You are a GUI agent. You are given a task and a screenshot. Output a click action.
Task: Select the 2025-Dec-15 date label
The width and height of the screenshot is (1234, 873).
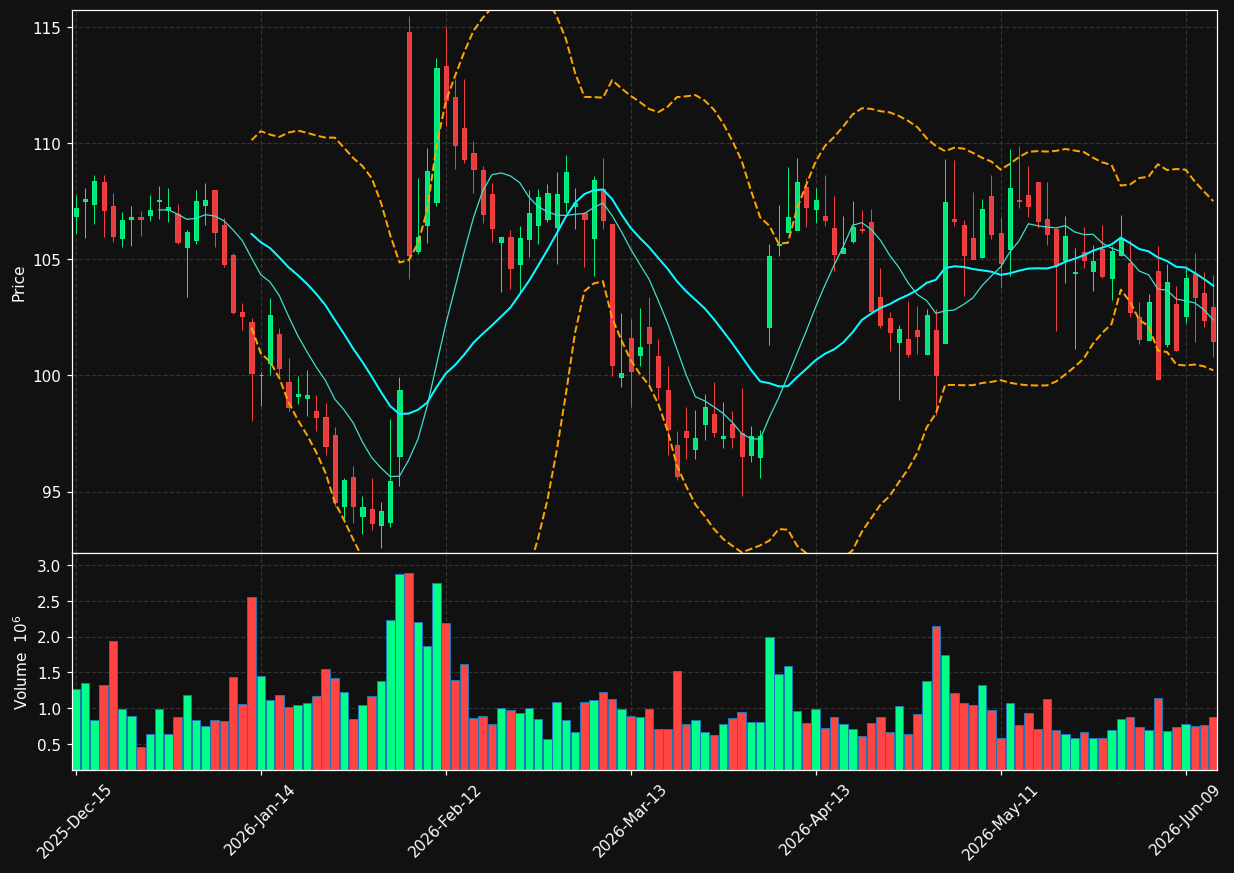pos(75,821)
